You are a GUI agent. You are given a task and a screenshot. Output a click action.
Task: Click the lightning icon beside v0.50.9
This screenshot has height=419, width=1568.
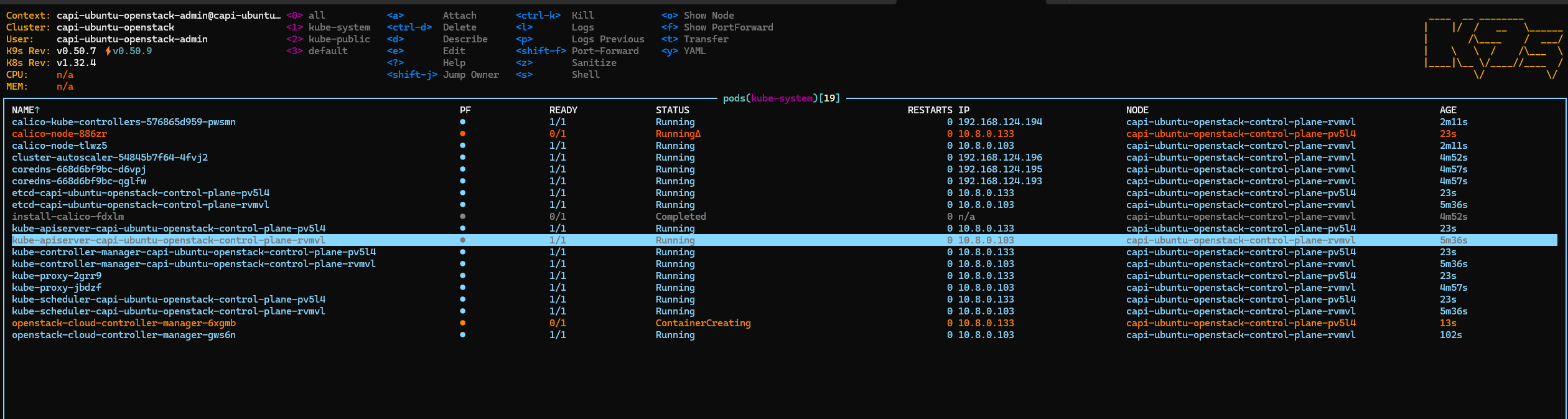point(108,51)
